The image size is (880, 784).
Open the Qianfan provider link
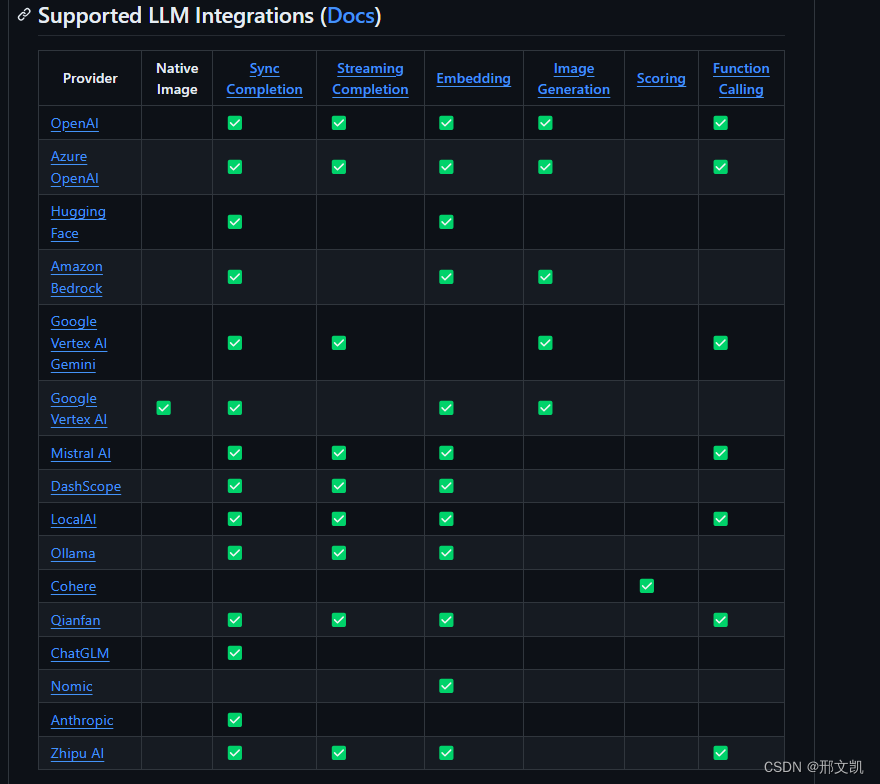pos(75,620)
